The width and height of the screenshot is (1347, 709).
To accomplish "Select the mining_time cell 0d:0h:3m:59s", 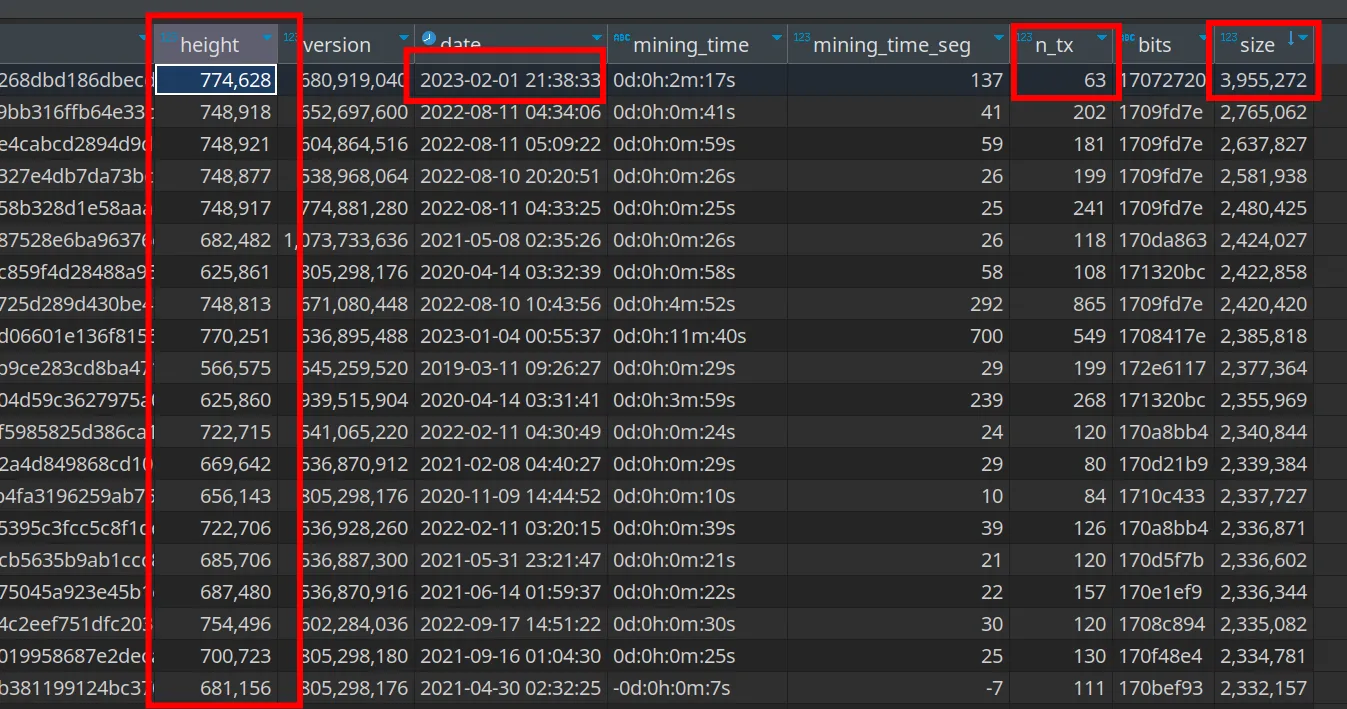I will click(697, 400).
